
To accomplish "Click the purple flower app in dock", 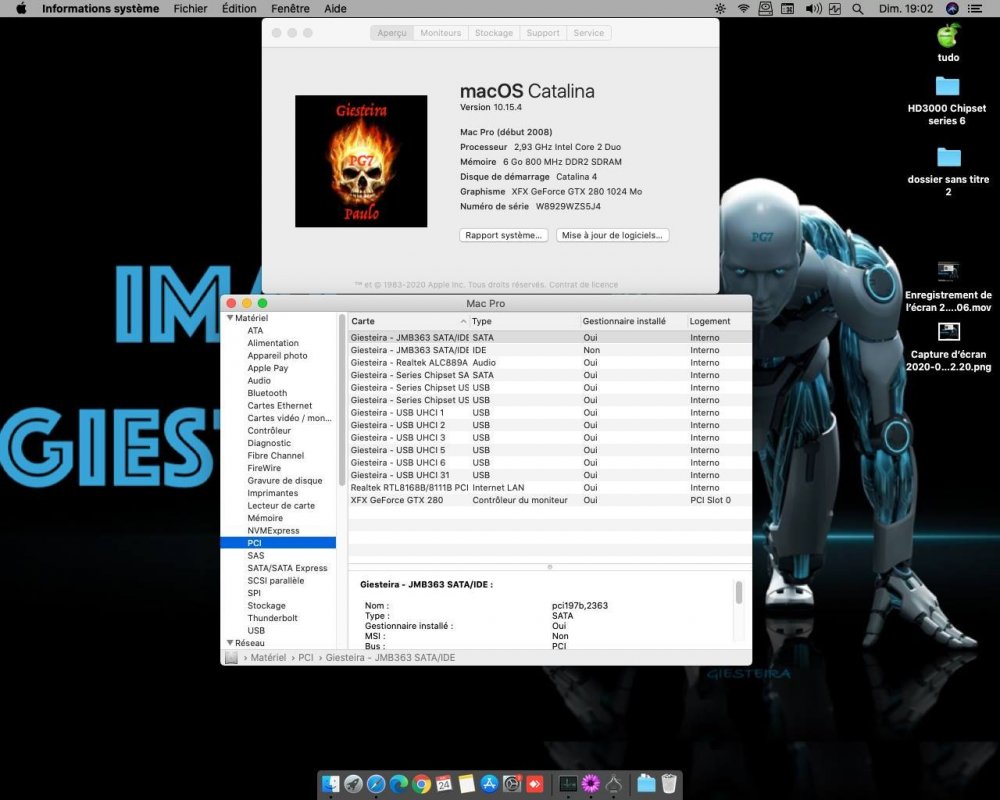I will [x=591, y=783].
